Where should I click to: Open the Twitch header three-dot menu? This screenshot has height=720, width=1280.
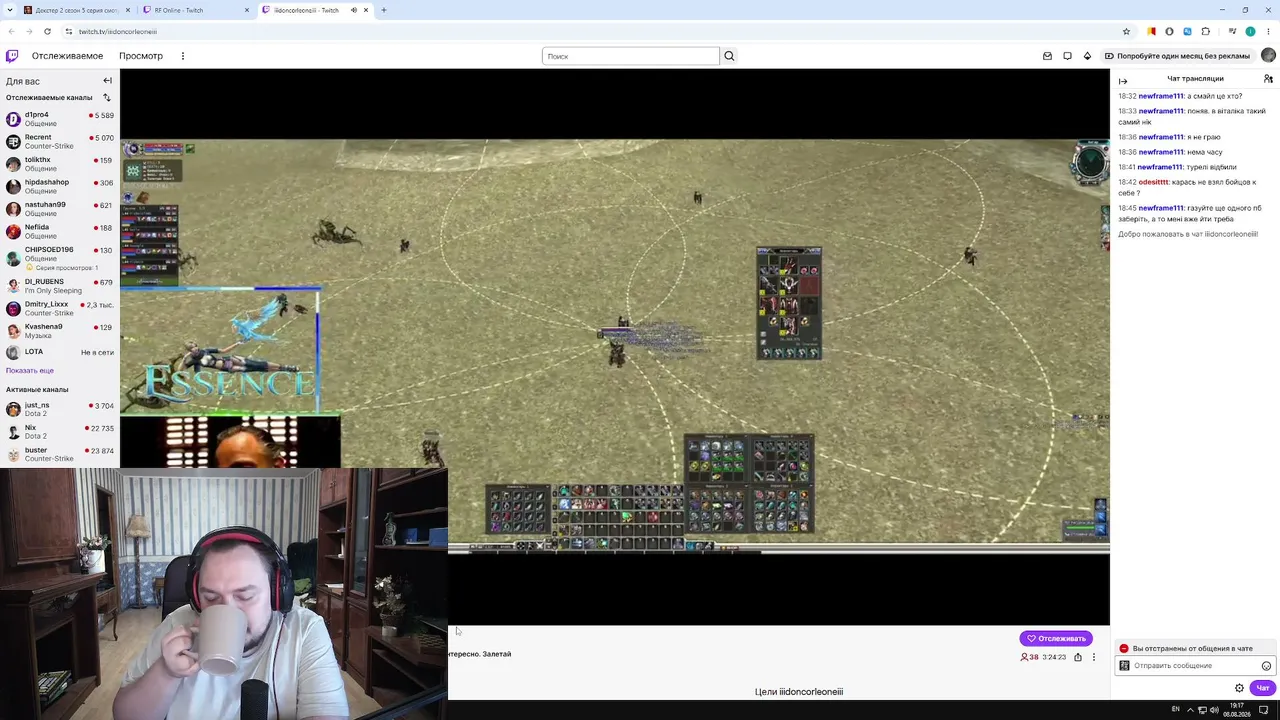(x=183, y=56)
